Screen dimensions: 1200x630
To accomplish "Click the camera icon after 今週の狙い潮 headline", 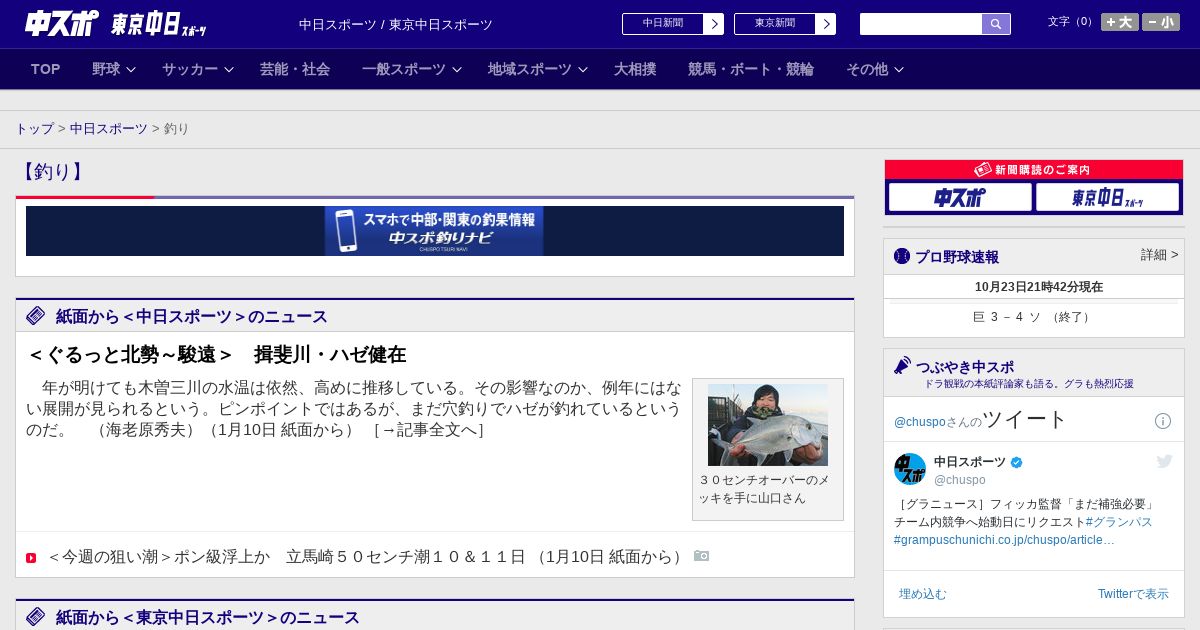I will [702, 556].
